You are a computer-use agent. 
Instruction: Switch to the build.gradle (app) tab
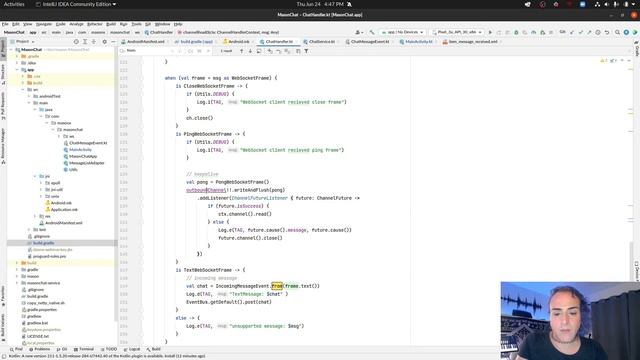point(196,42)
